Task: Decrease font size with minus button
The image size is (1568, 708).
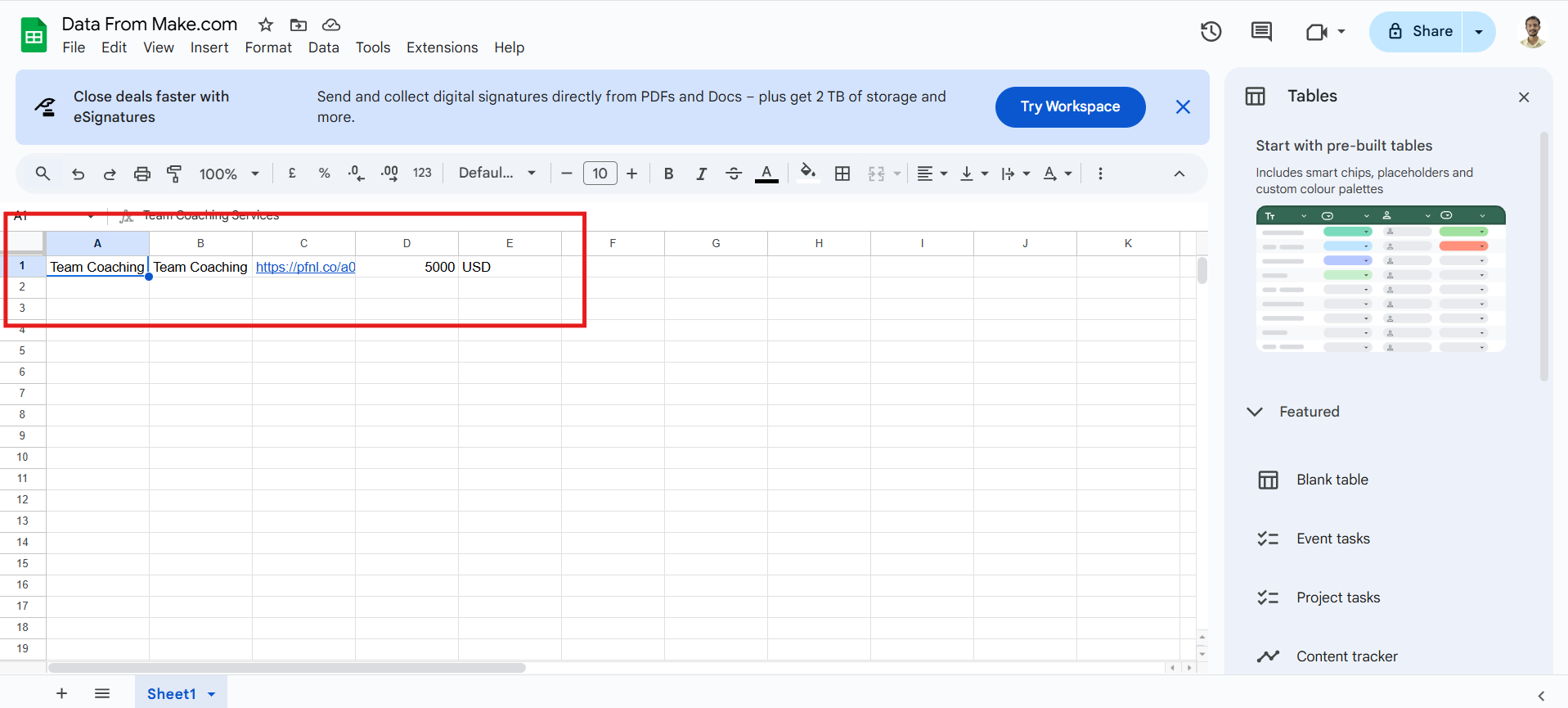Action: click(x=567, y=174)
